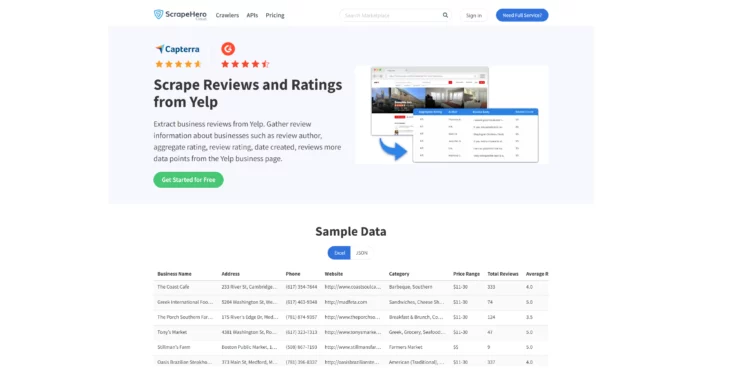Go to the Pricing page
Screen dimensions: 744x378
point(275,15)
